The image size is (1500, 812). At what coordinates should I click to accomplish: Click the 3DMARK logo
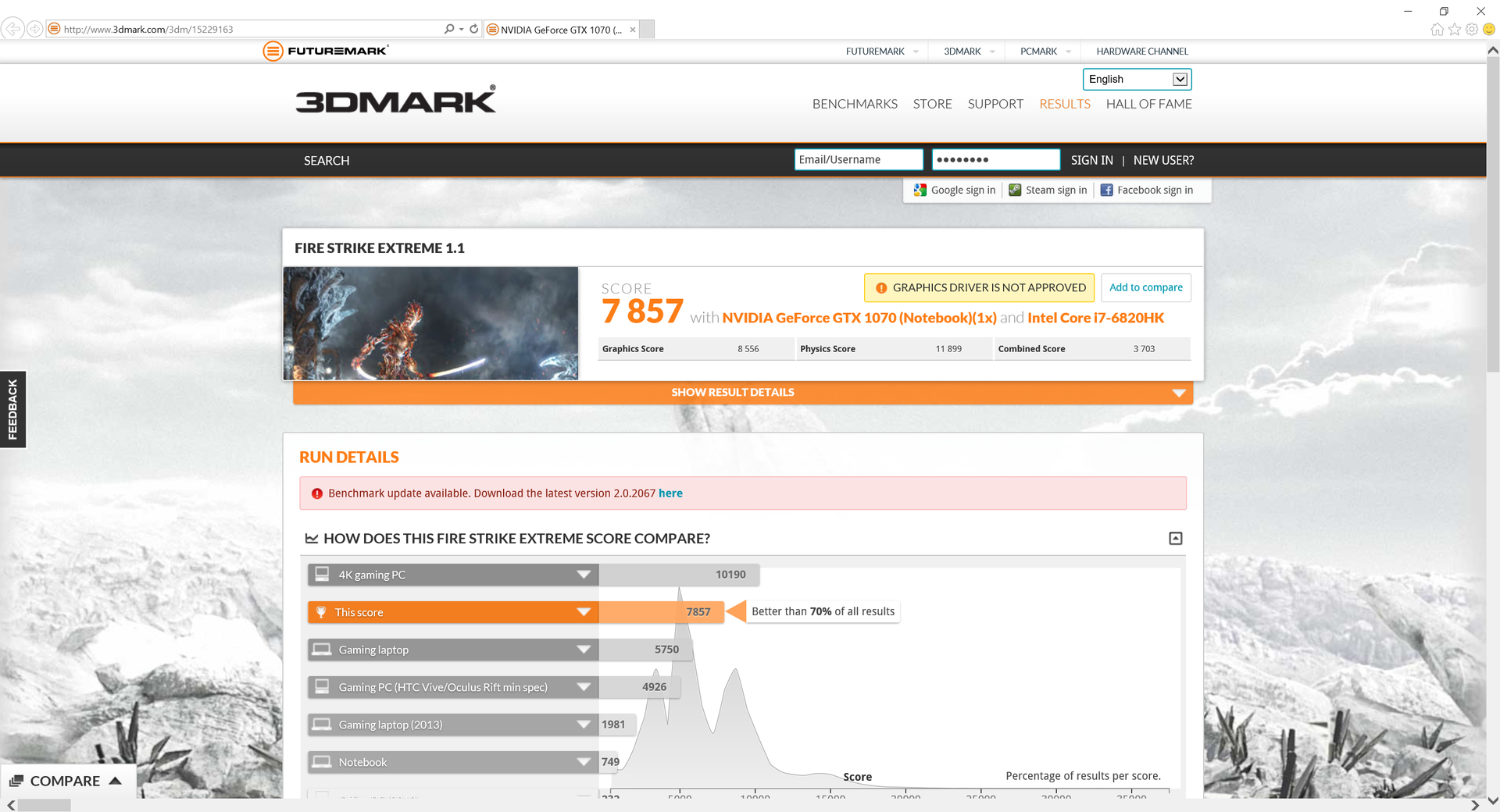click(x=395, y=100)
